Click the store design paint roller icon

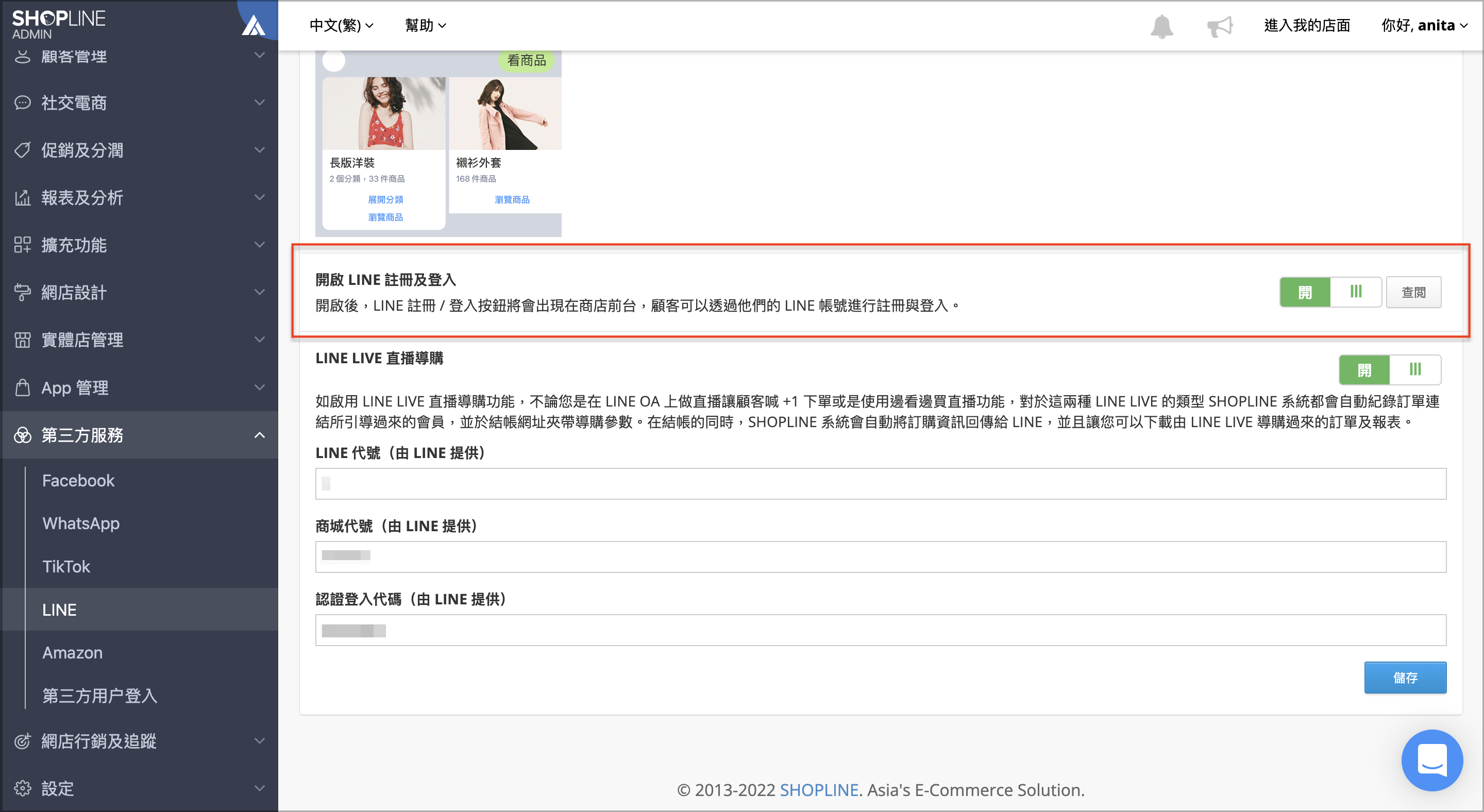pos(23,292)
